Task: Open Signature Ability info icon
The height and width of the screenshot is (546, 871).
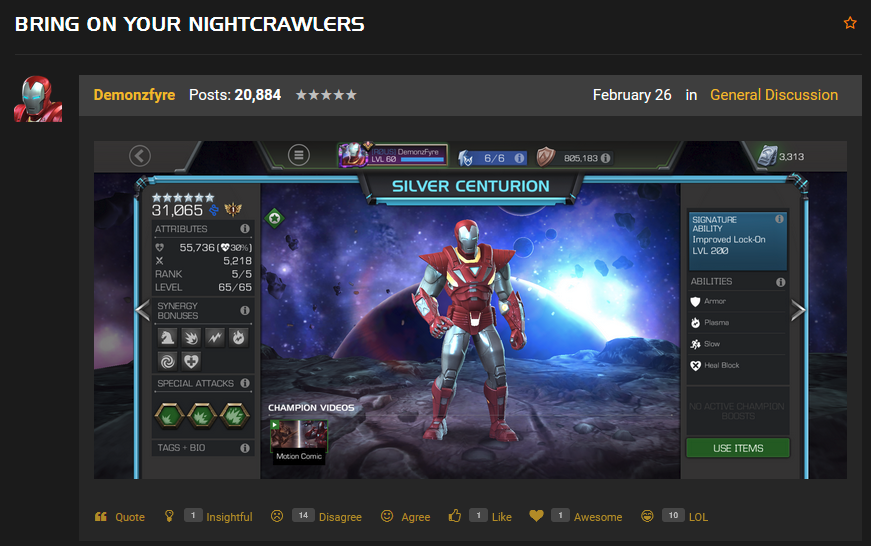Action: pos(779,219)
